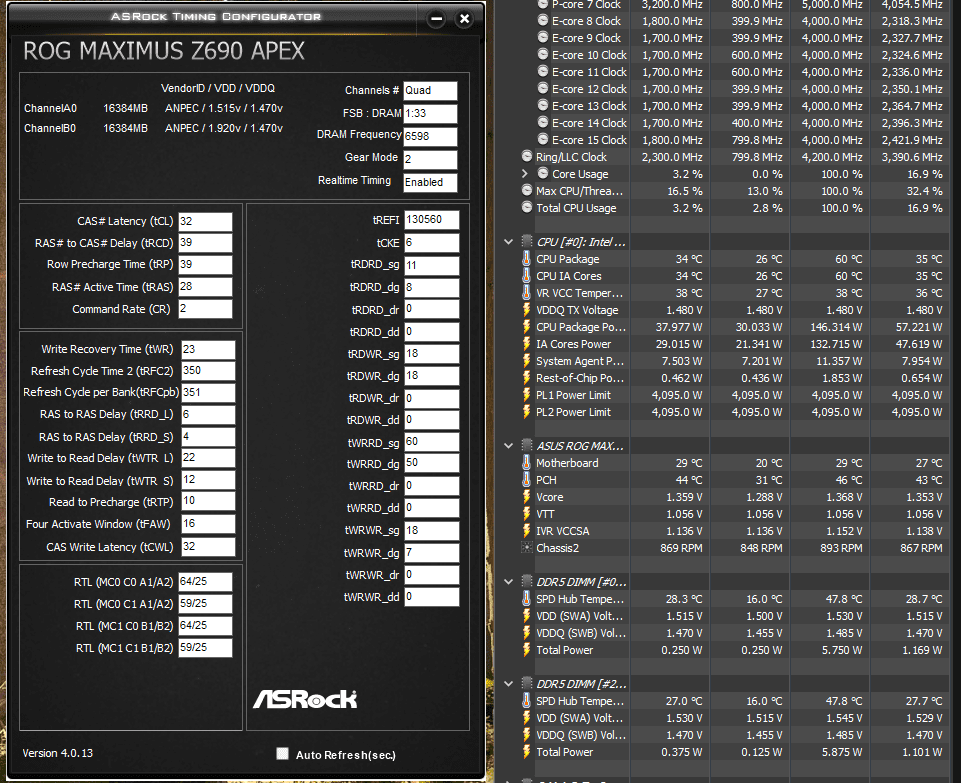Click the Max CPU/Thread usage icon
Screen dimensions: 961x783
tap(526, 191)
